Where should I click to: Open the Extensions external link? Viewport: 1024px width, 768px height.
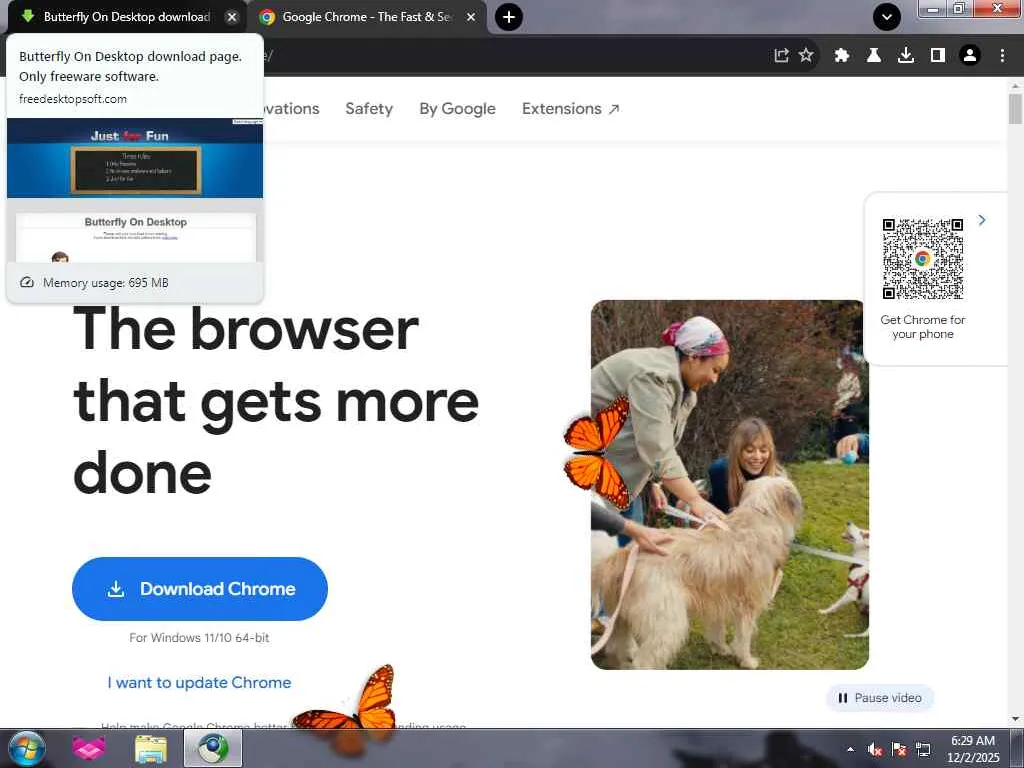pos(570,108)
